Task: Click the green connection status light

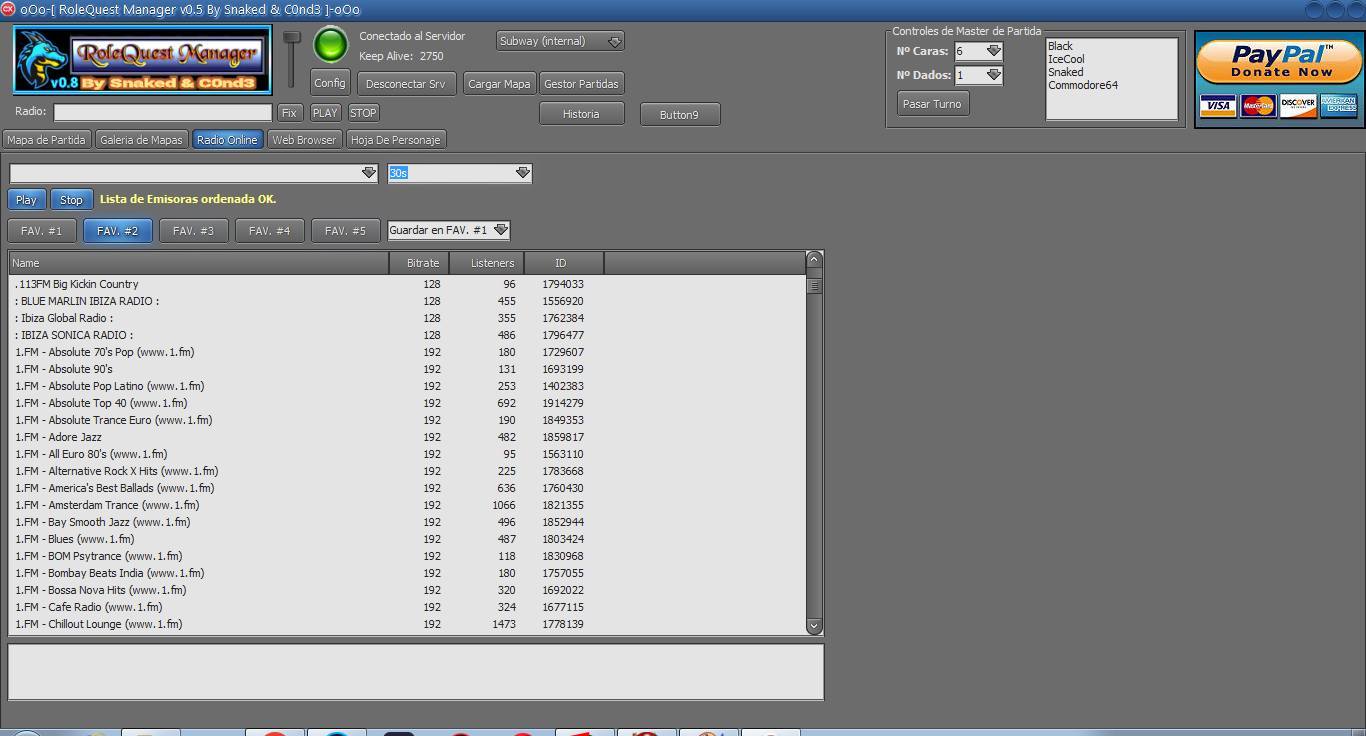Action: pos(330,45)
